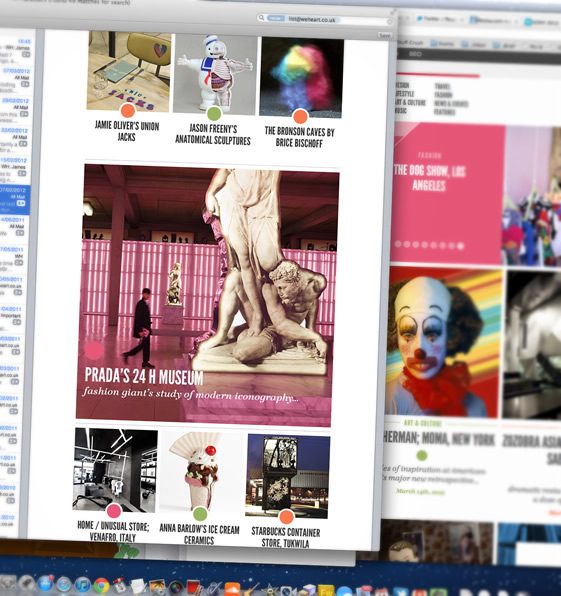This screenshot has height=596, width=561.
Task: Open Features section in website navigation
Action: click(x=445, y=112)
